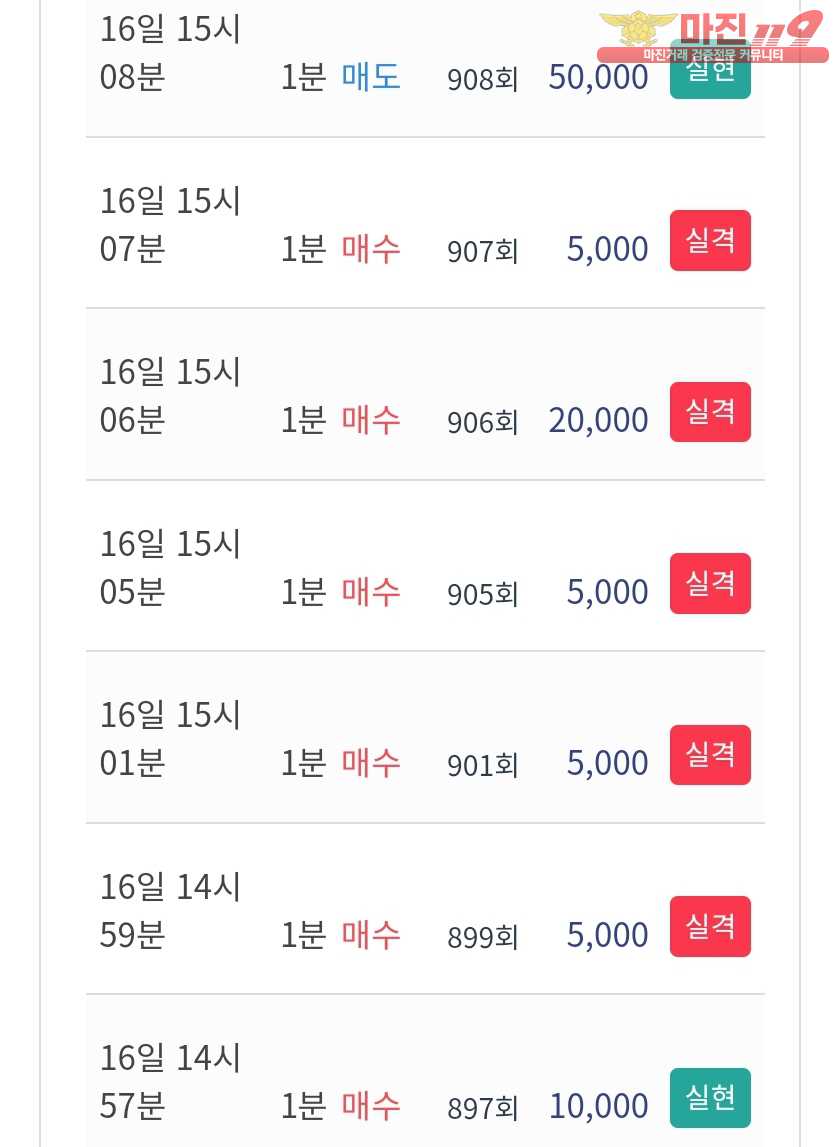
Task: Click the 1분 duration in the 899회 row
Action: pyautogui.click(x=303, y=935)
